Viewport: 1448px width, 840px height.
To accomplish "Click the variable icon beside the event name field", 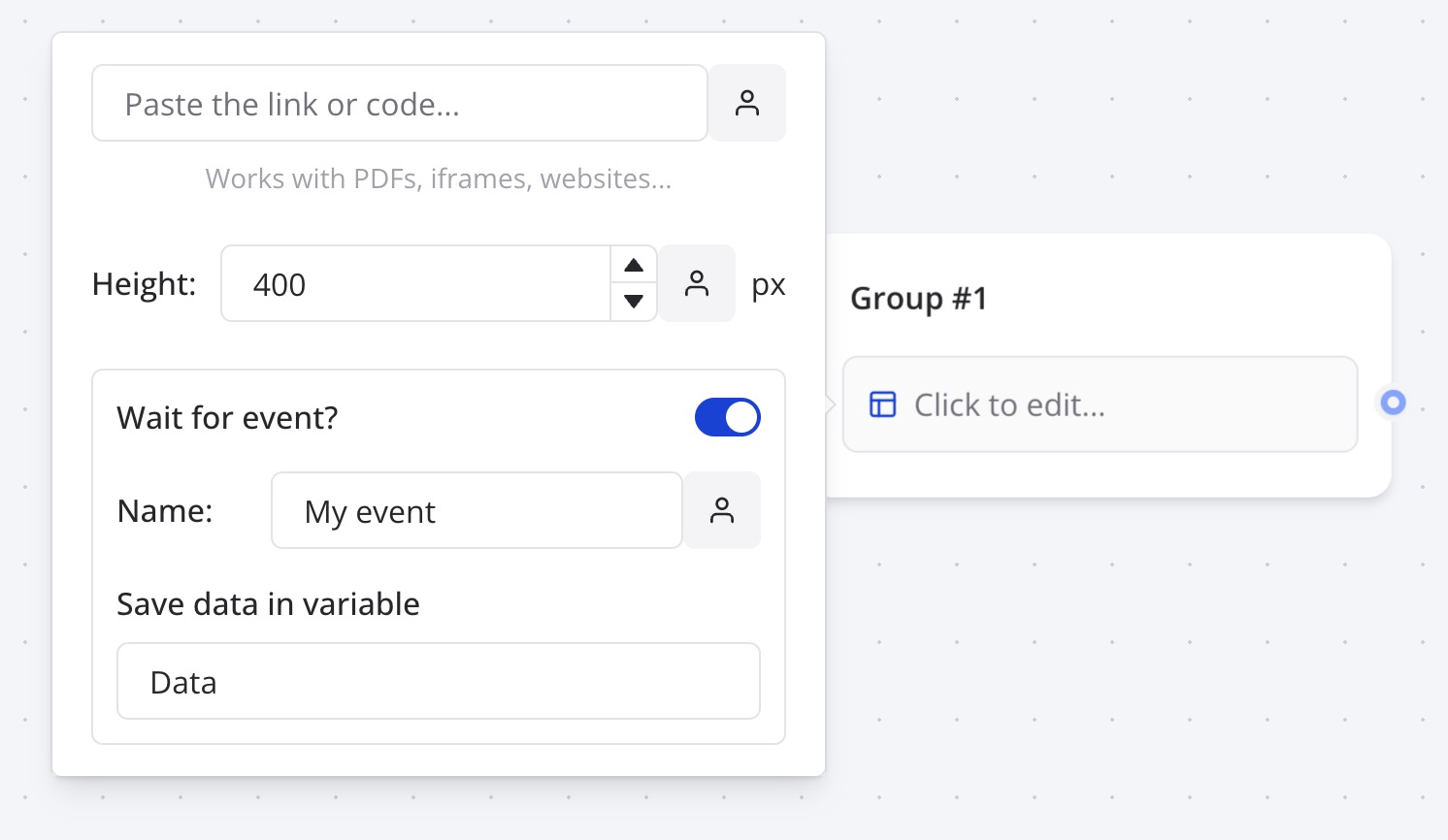I will [x=722, y=510].
